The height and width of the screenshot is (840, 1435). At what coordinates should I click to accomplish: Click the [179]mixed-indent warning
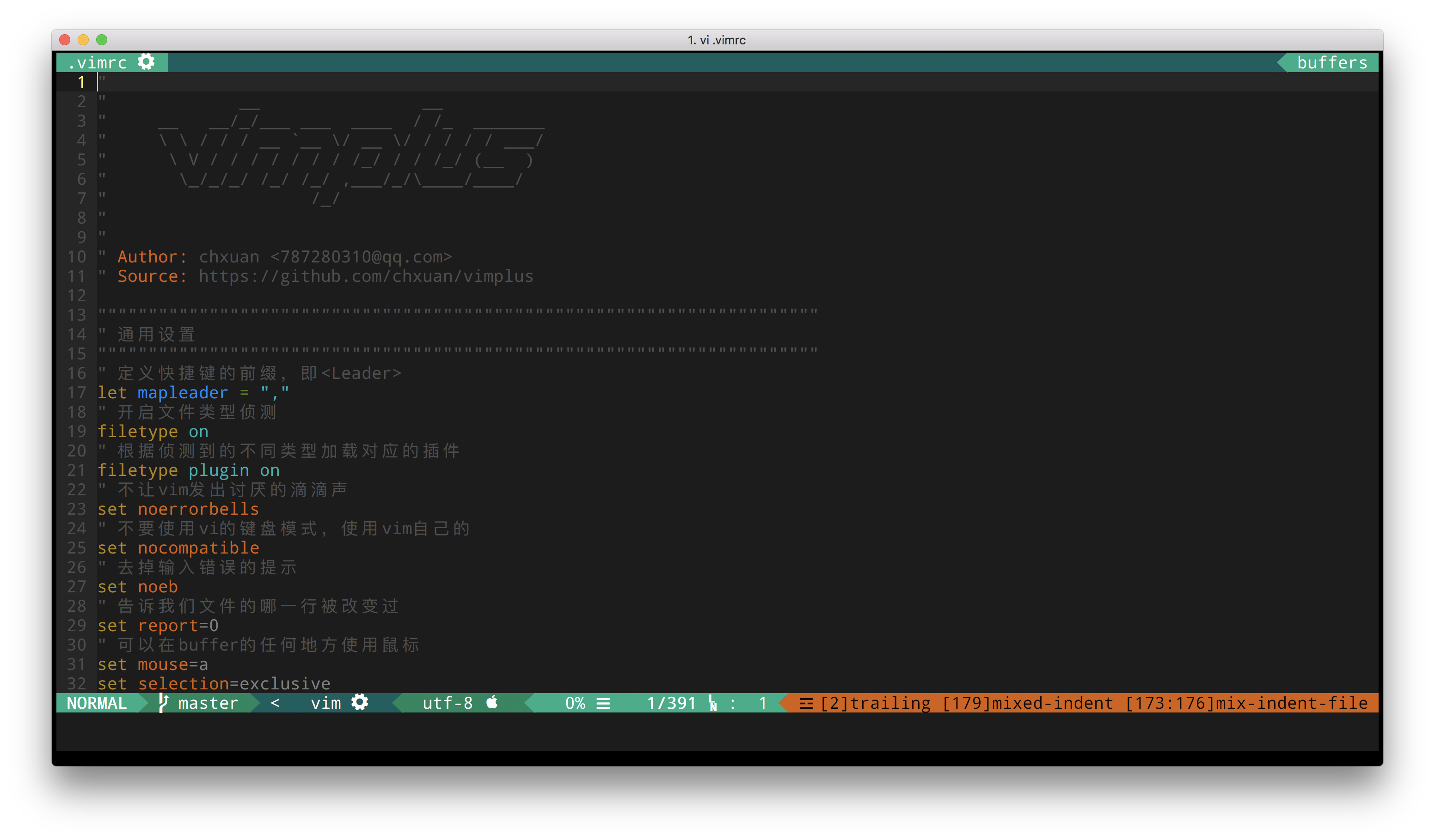1027,703
